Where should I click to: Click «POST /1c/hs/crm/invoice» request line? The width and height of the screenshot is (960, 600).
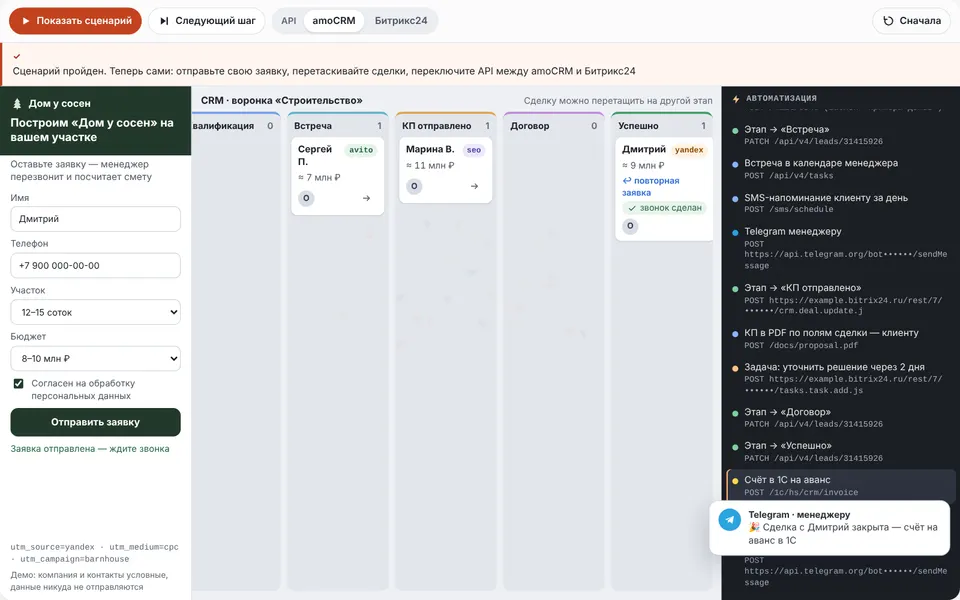801,493
